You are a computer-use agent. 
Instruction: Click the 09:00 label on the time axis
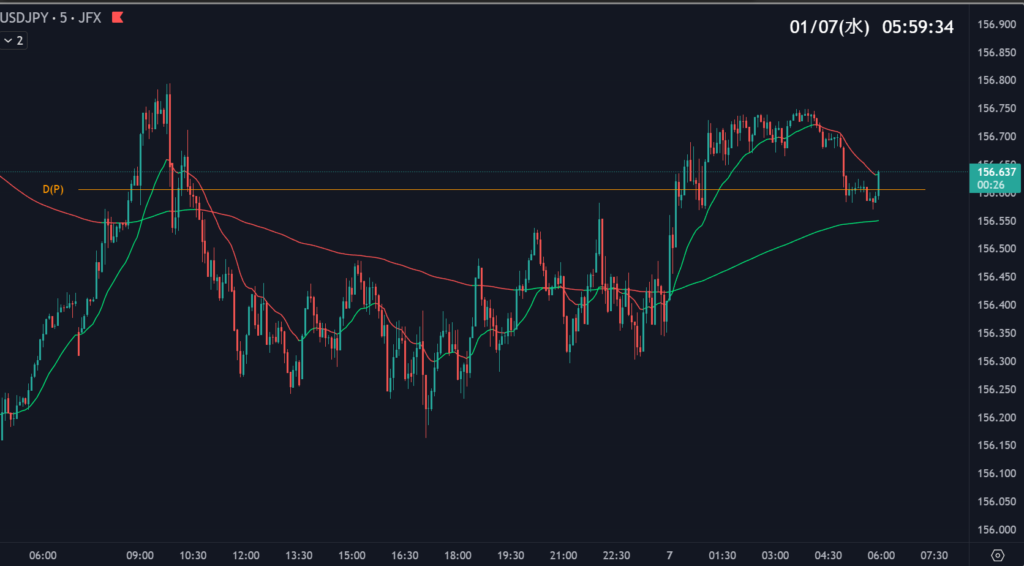[140, 556]
